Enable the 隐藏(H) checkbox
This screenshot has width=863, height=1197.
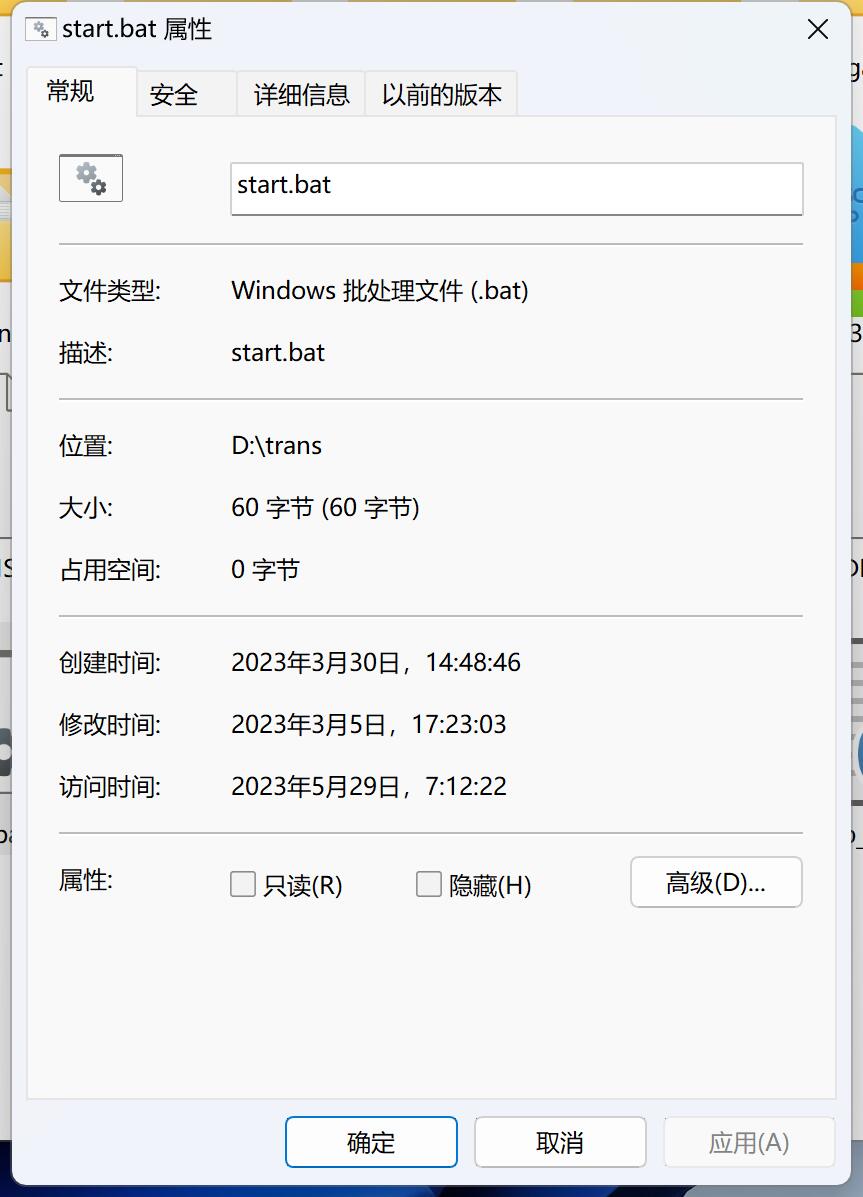click(x=428, y=884)
